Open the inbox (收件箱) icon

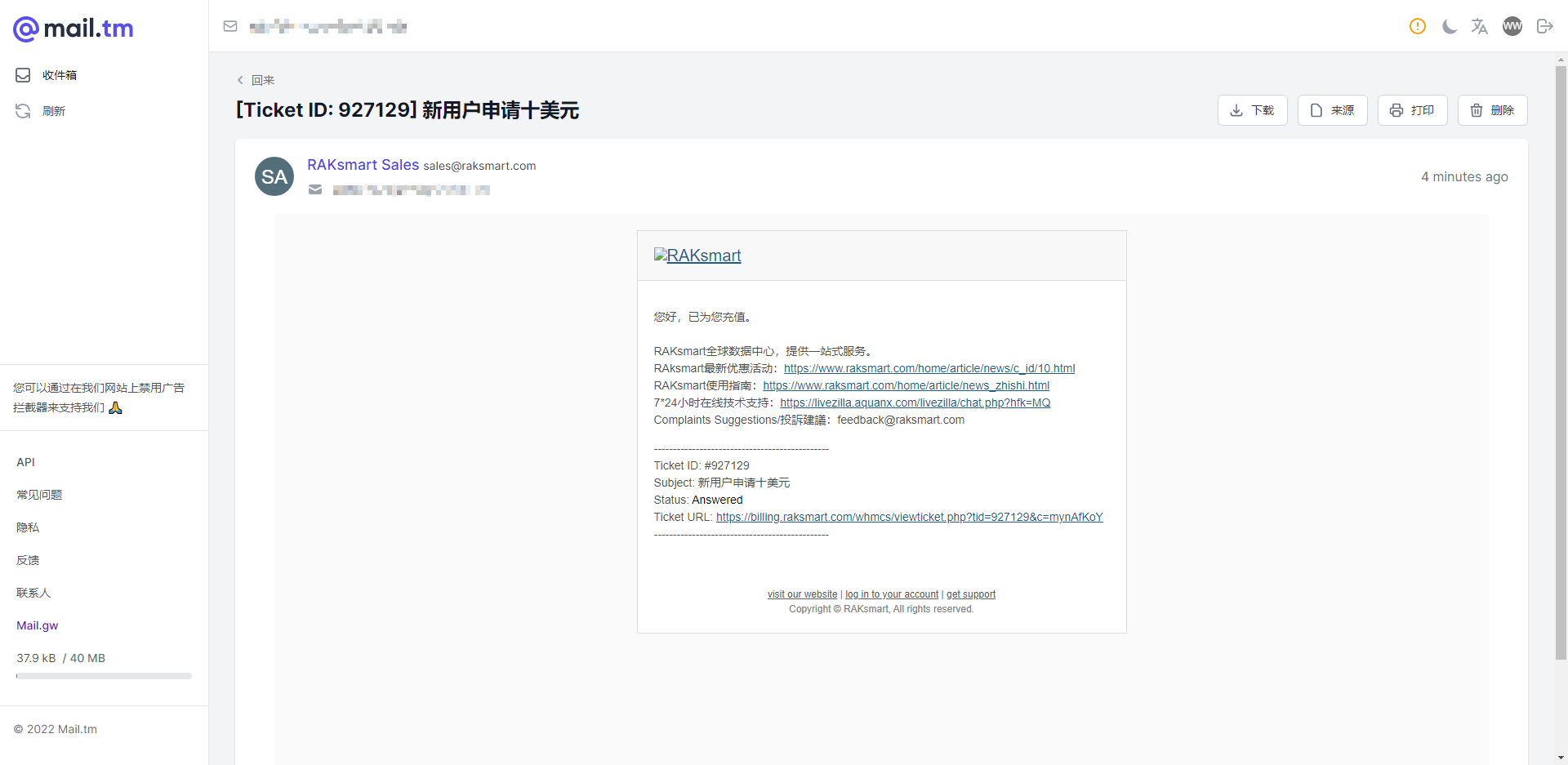(23, 75)
